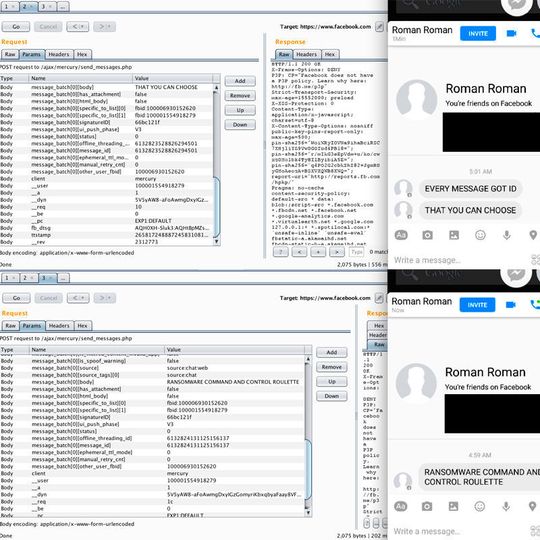Click sender avatar next to EVERY MESSAGE GOT ID

pos(403,188)
